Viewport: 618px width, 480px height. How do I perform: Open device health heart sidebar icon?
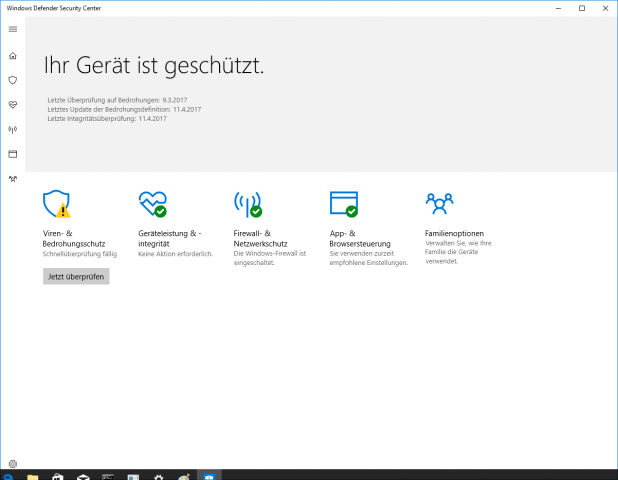click(13, 105)
